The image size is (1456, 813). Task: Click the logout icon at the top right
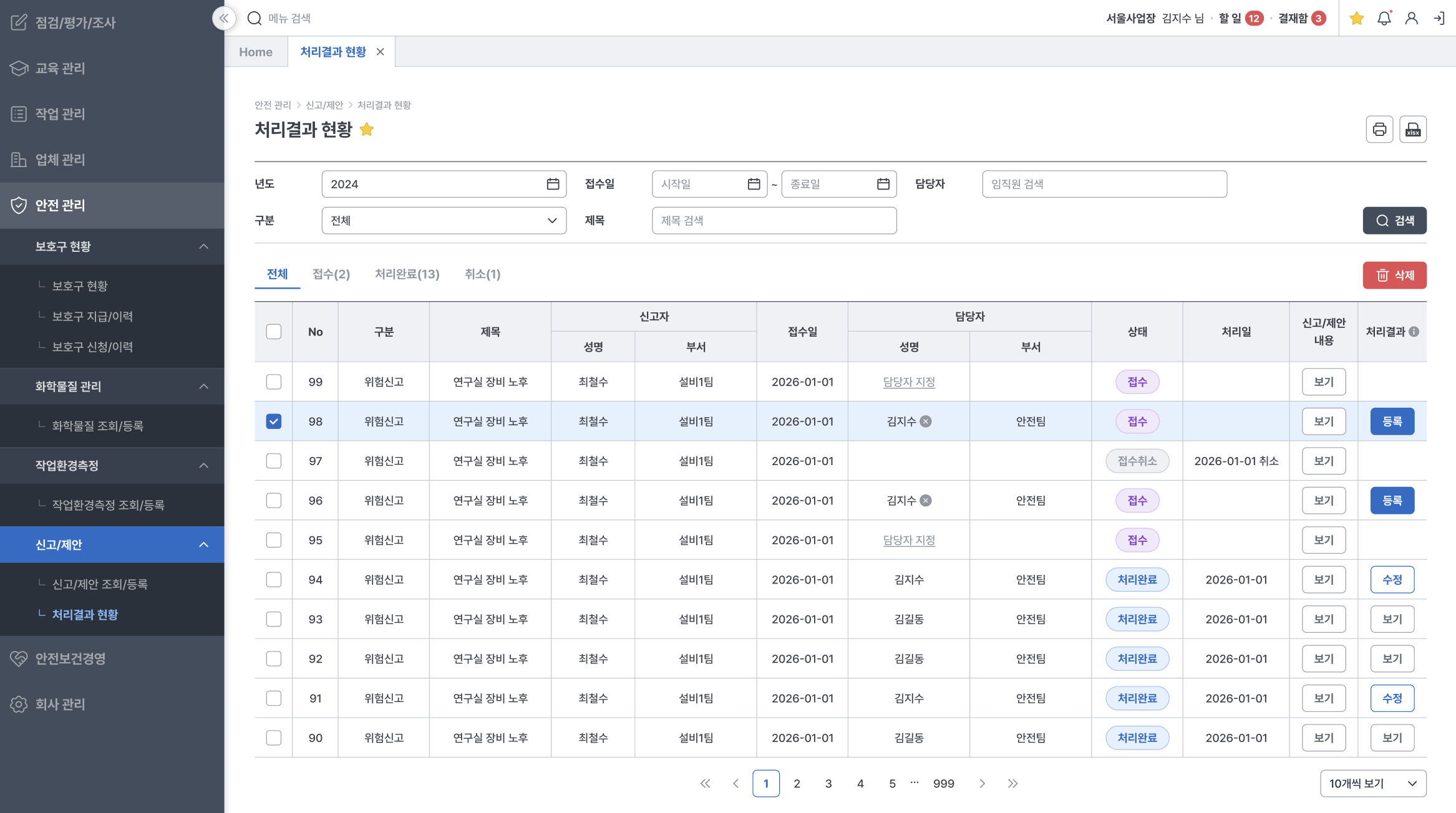(x=1439, y=18)
